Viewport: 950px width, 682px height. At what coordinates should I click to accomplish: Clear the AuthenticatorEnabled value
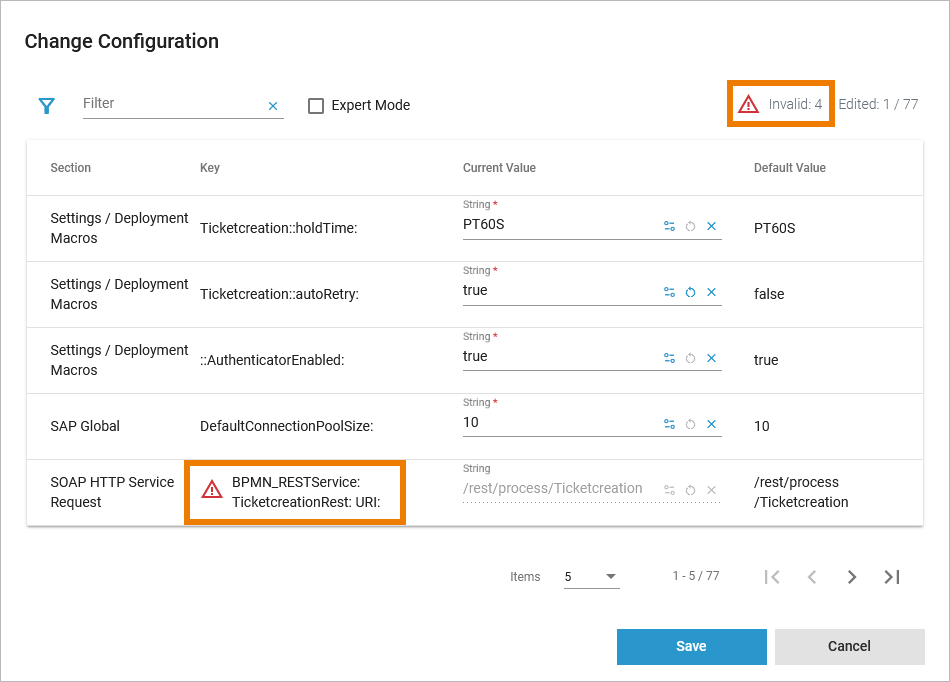pyautogui.click(x=712, y=358)
